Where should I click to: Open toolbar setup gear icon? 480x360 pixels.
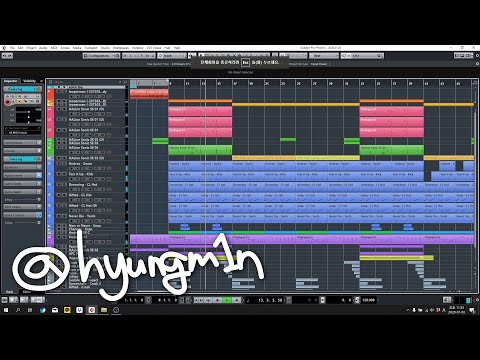pyautogui.click(x=477, y=56)
